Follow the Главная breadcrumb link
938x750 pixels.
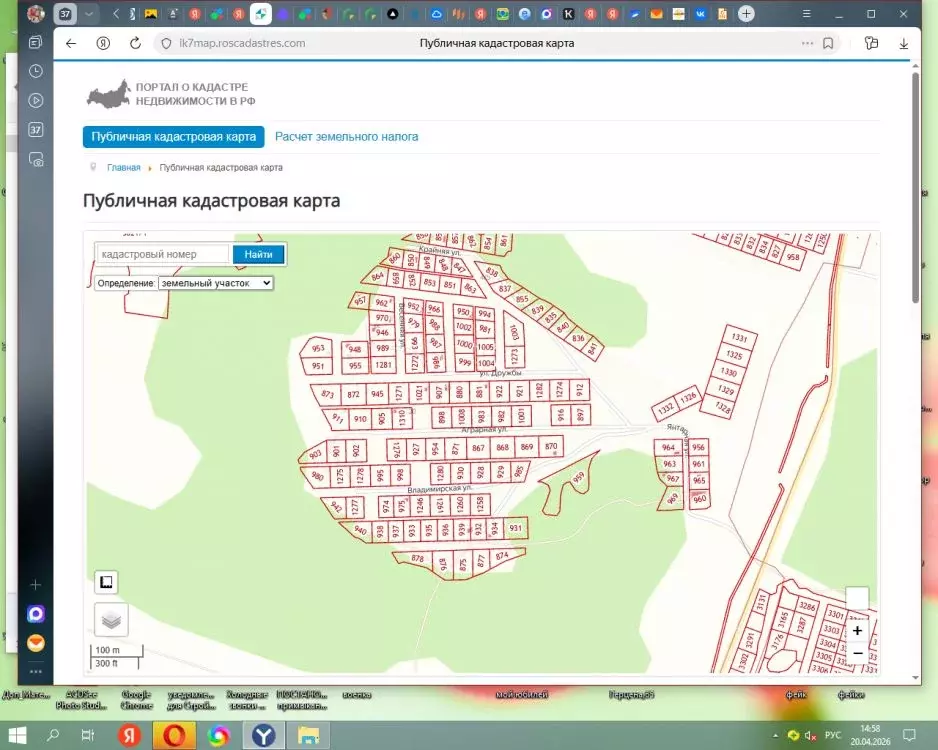click(x=124, y=167)
